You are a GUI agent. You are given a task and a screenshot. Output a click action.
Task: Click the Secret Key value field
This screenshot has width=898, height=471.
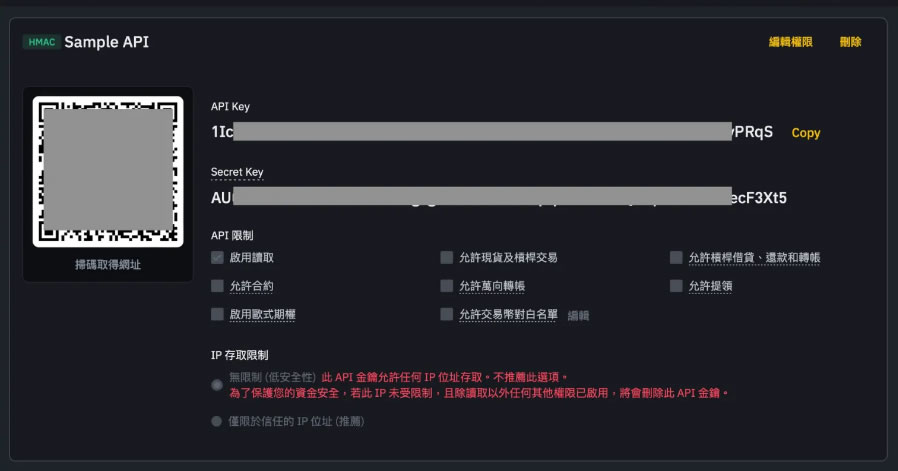(x=498, y=197)
